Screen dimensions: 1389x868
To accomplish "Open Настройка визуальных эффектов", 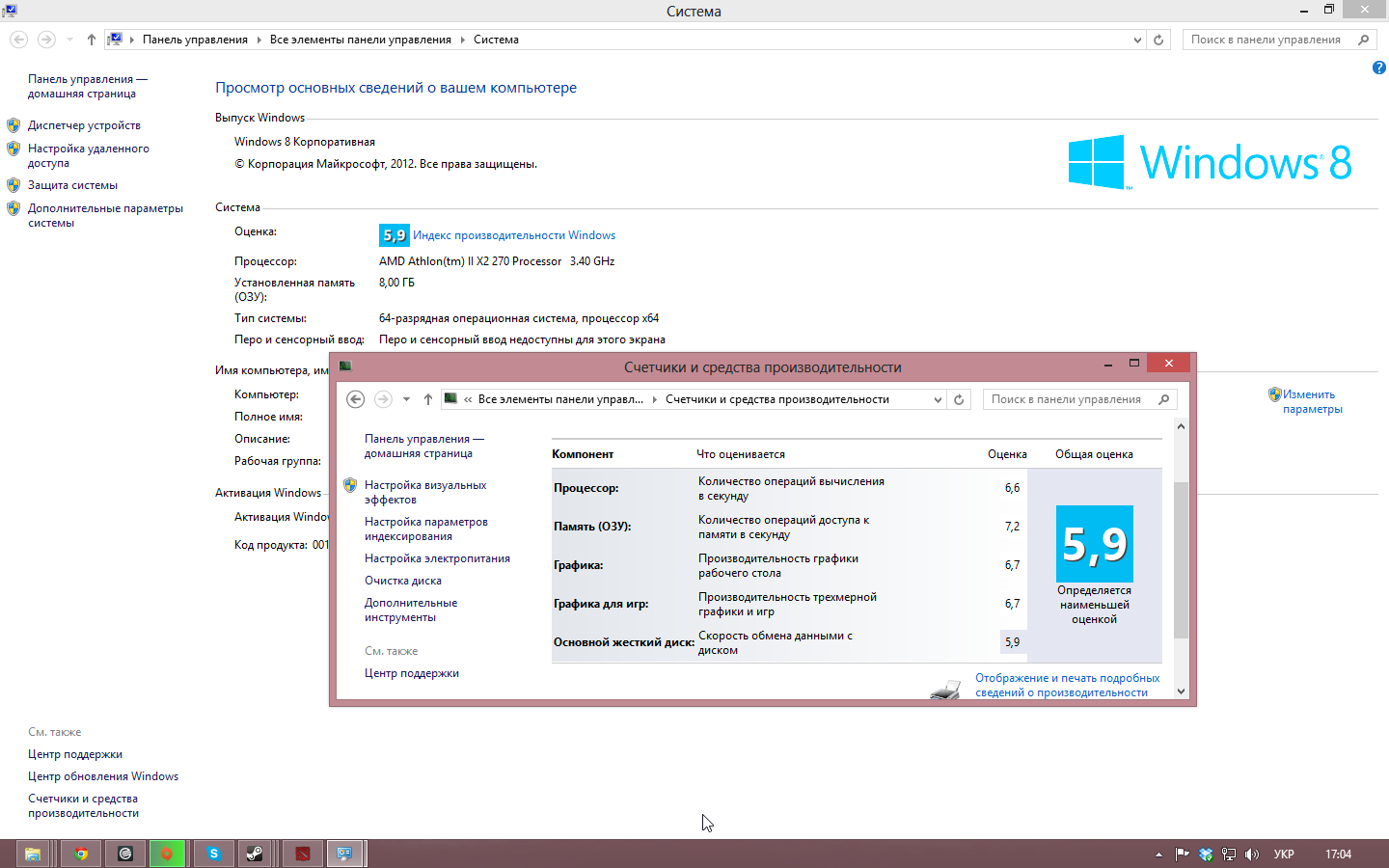I will 425,492.
